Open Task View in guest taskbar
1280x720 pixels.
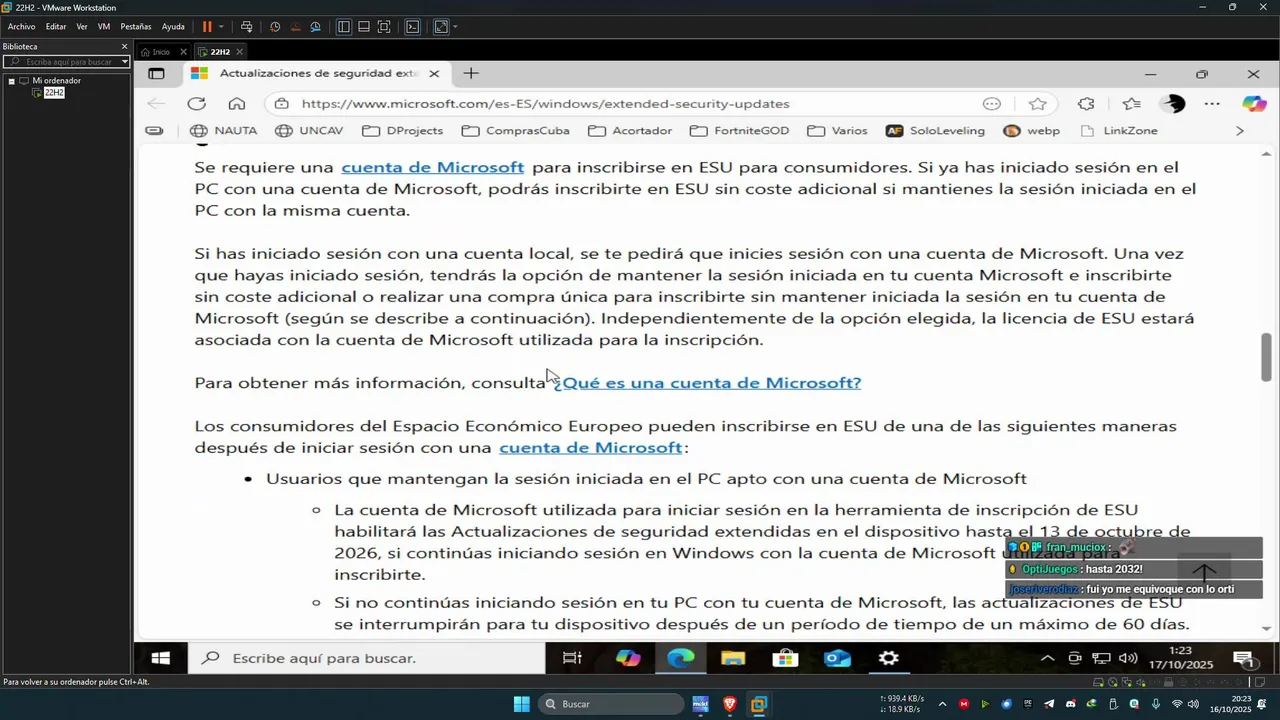point(572,658)
